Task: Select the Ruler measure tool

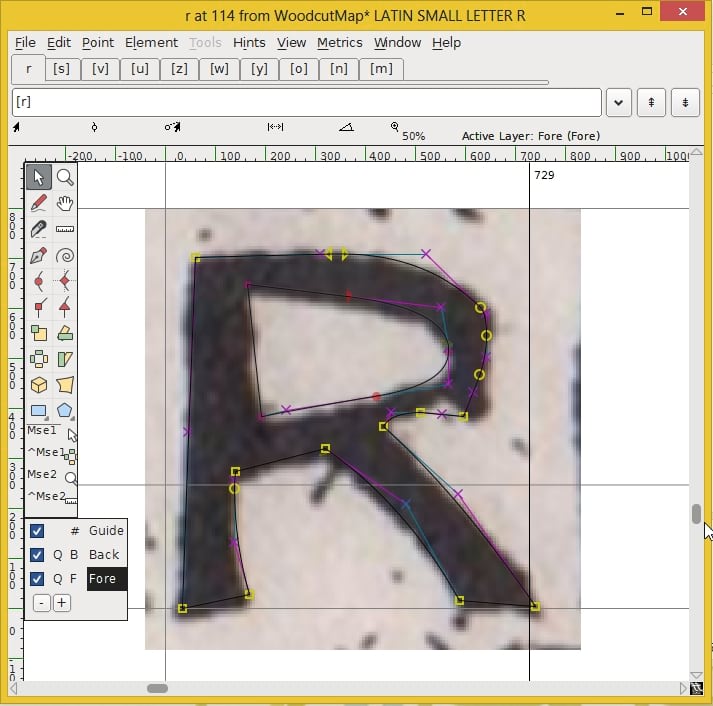Action: [x=65, y=229]
